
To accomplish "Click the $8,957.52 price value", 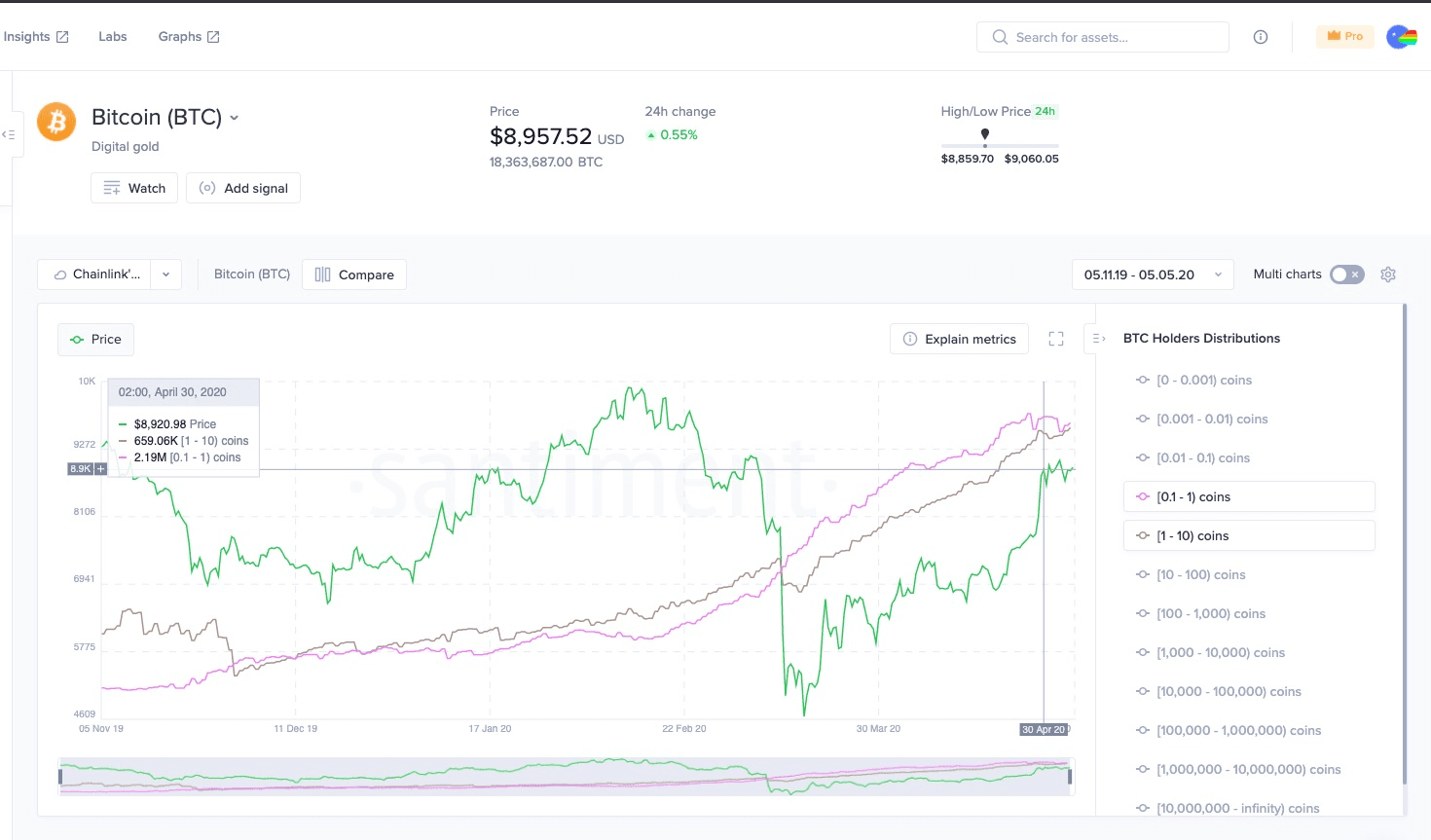I will 541,136.
